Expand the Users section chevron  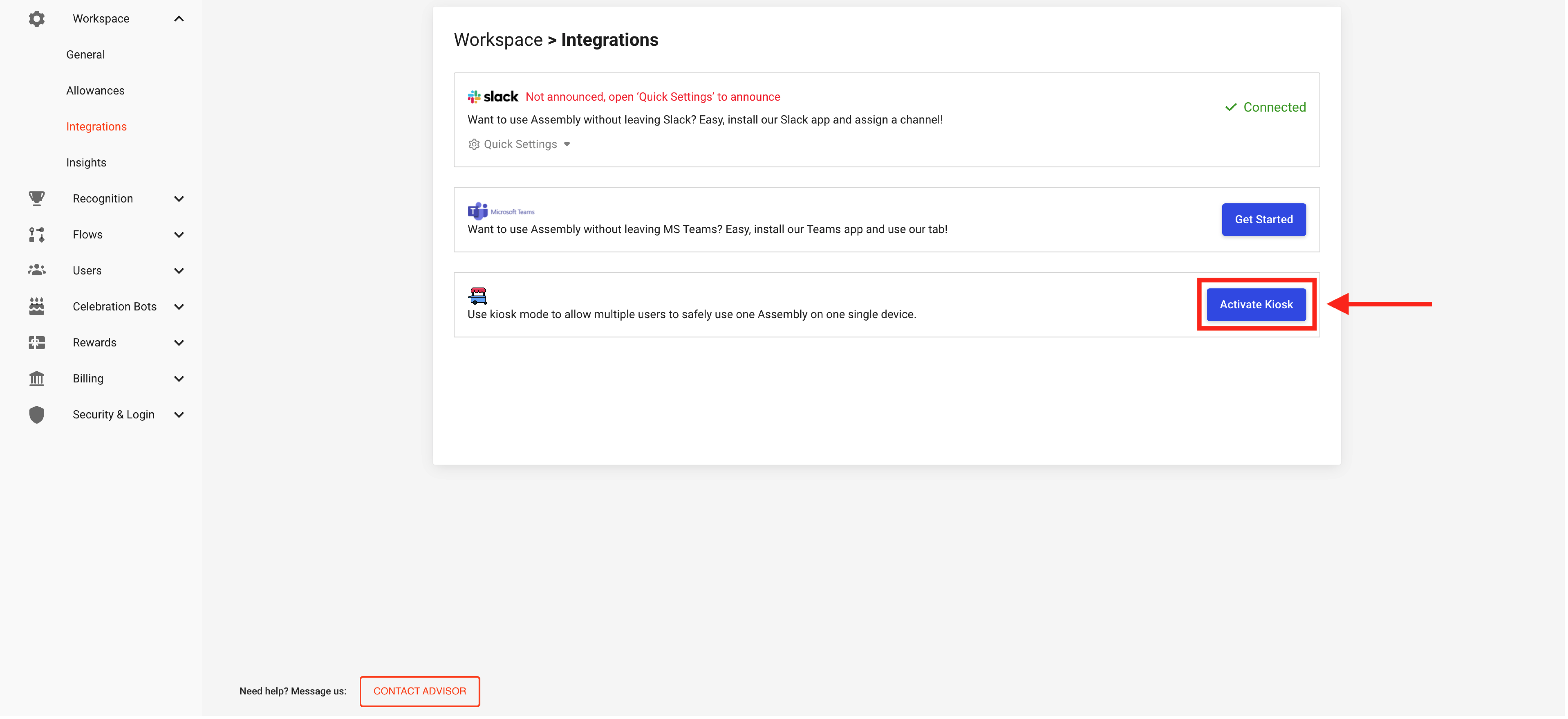click(179, 271)
